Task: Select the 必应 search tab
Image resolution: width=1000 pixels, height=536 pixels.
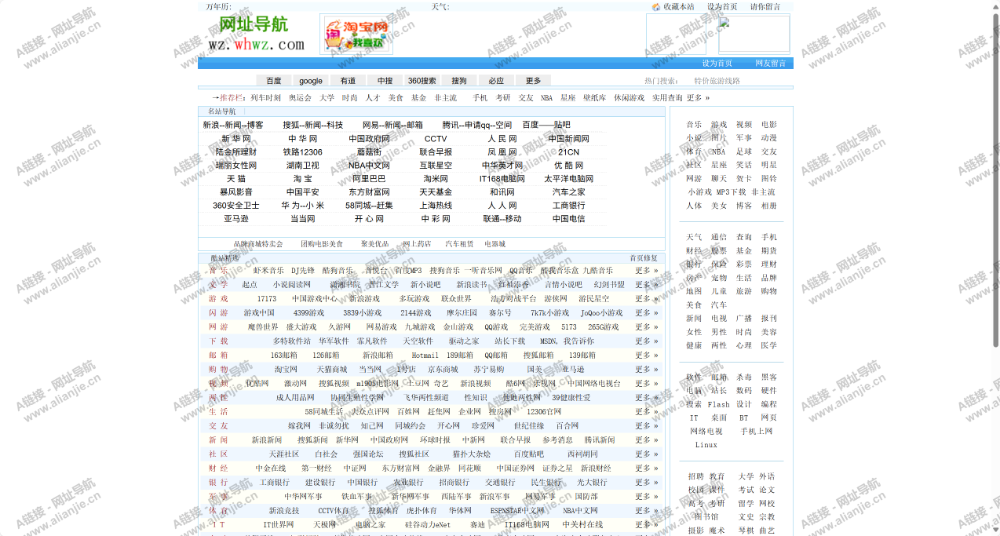Action: point(496,80)
